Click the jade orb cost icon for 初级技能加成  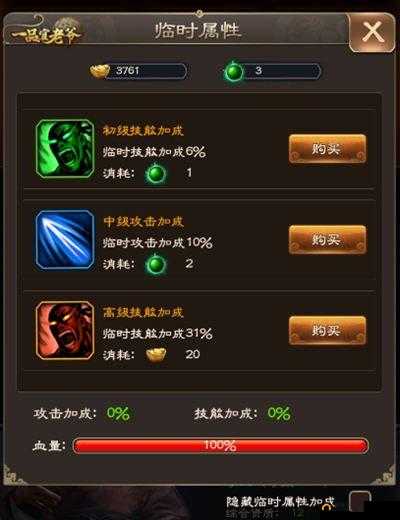click(156, 173)
